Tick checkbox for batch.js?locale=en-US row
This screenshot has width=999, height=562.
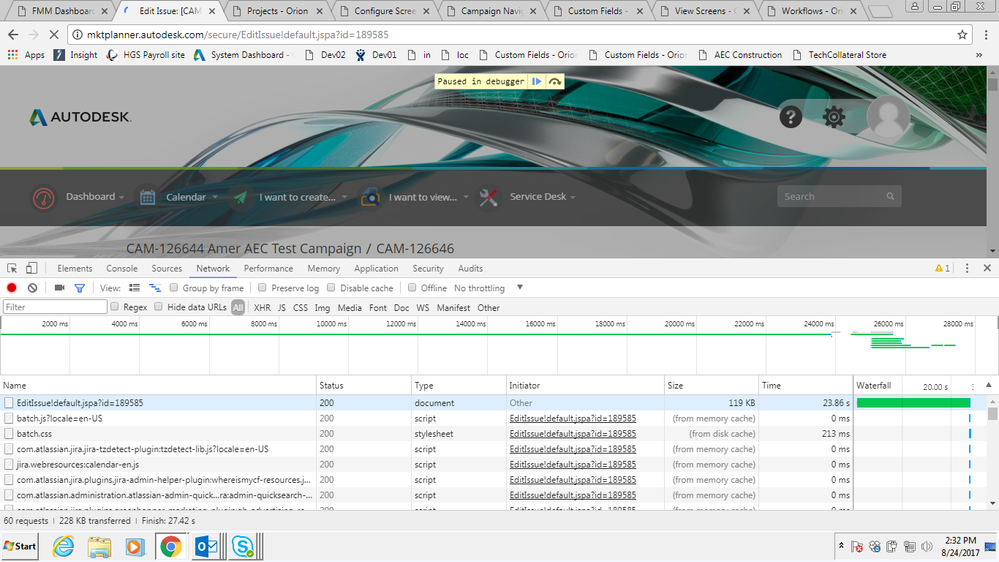tap(8, 418)
